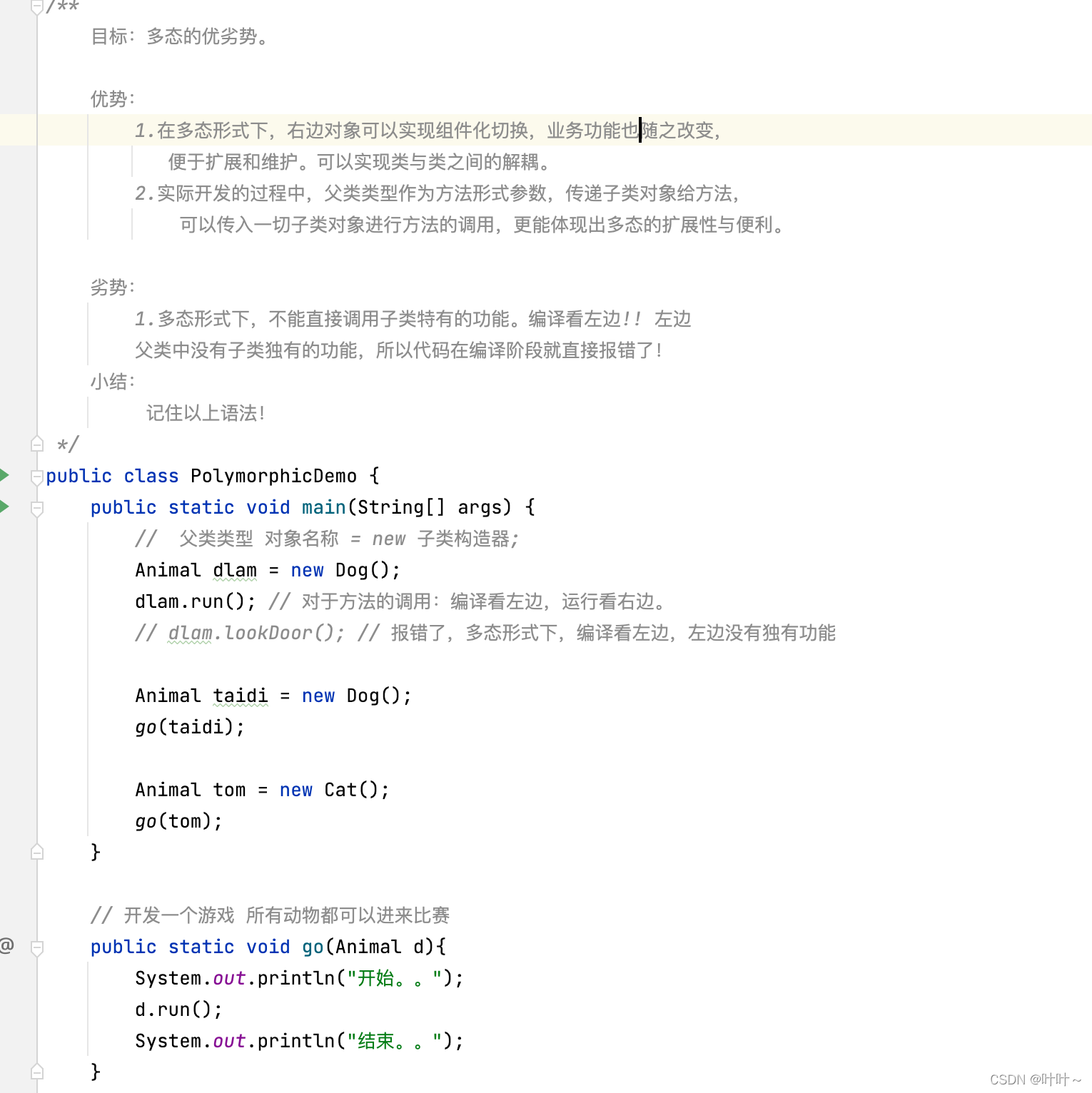Image resolution: width=1092 pixels, height=1093 pixels.
Task: Click the 优势: heading in the comment
Action: pos(113,99)
